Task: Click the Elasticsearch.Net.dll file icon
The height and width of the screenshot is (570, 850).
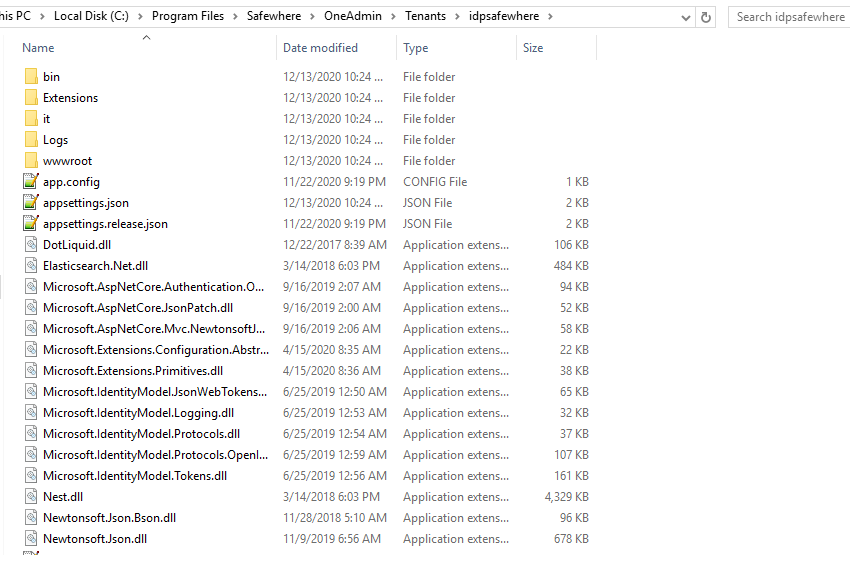Action: [x=31, y=266]
